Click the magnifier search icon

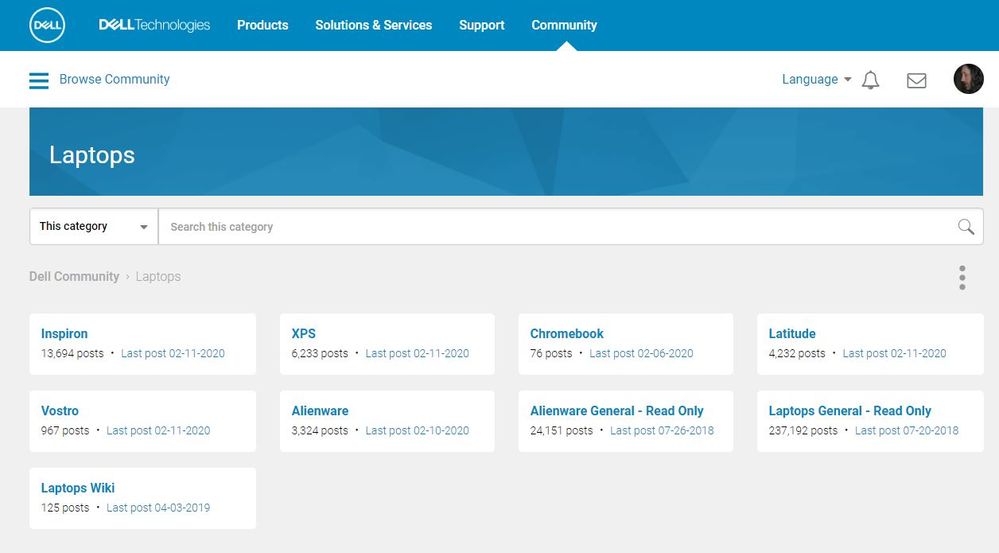tap(966, 226)
